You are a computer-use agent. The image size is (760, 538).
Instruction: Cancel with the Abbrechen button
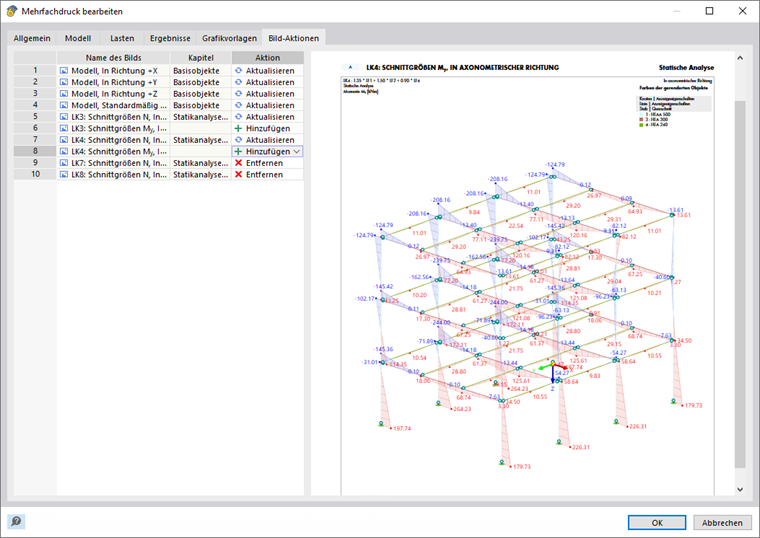coord(722,522)
